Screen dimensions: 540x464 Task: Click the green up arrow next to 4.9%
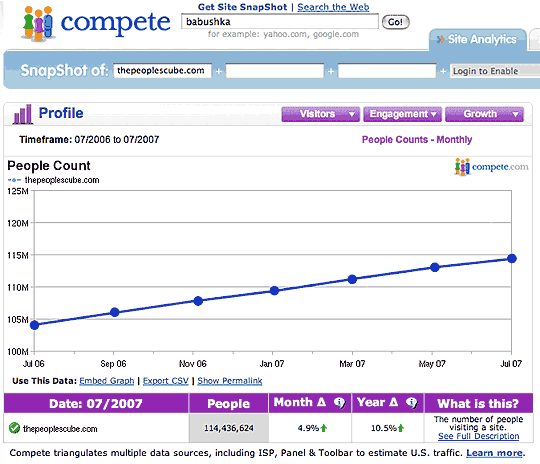[x=324, y=428]
